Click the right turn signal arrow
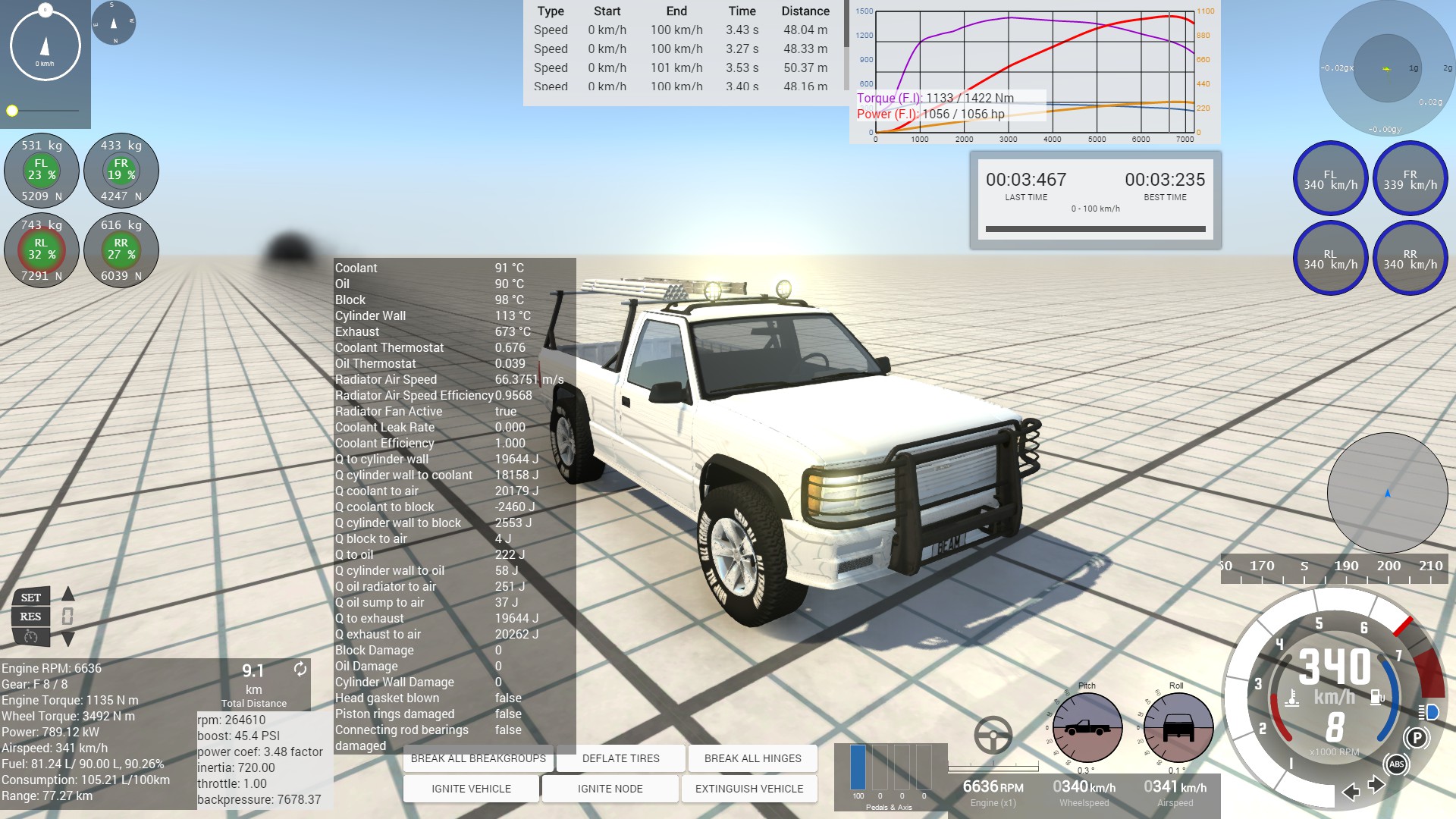The image size is (1456, 819). (x=1376, y=785)
